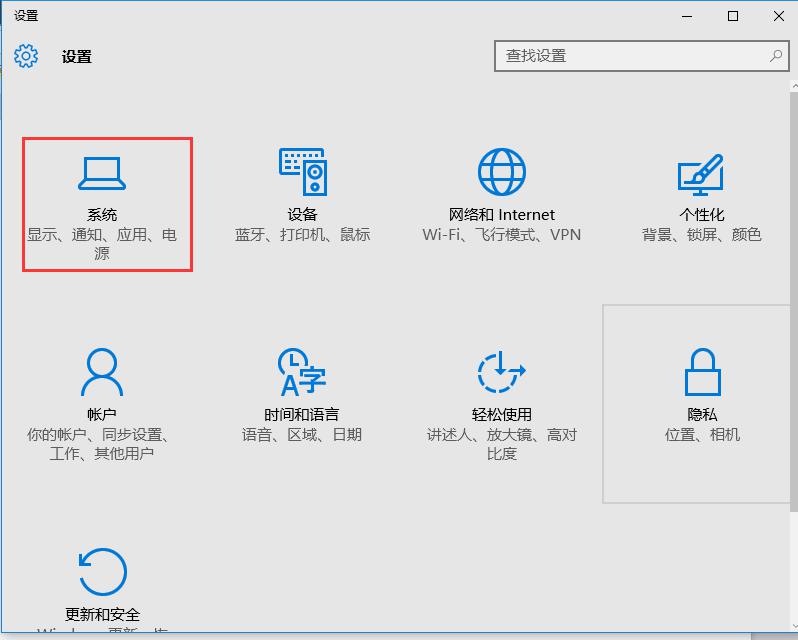Viewport: 798px width, 640px height.
Task: Click the 帐户 label text
Action: [102, 415]
